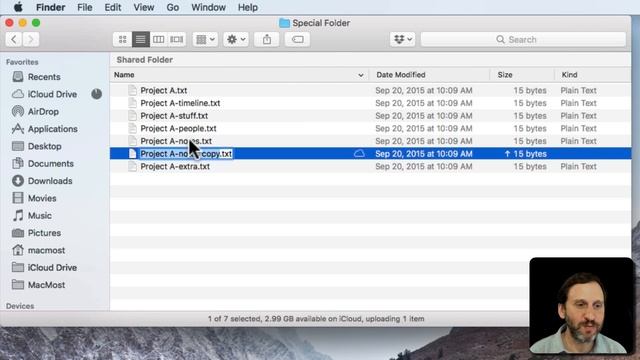Open the Window menu

208,7
